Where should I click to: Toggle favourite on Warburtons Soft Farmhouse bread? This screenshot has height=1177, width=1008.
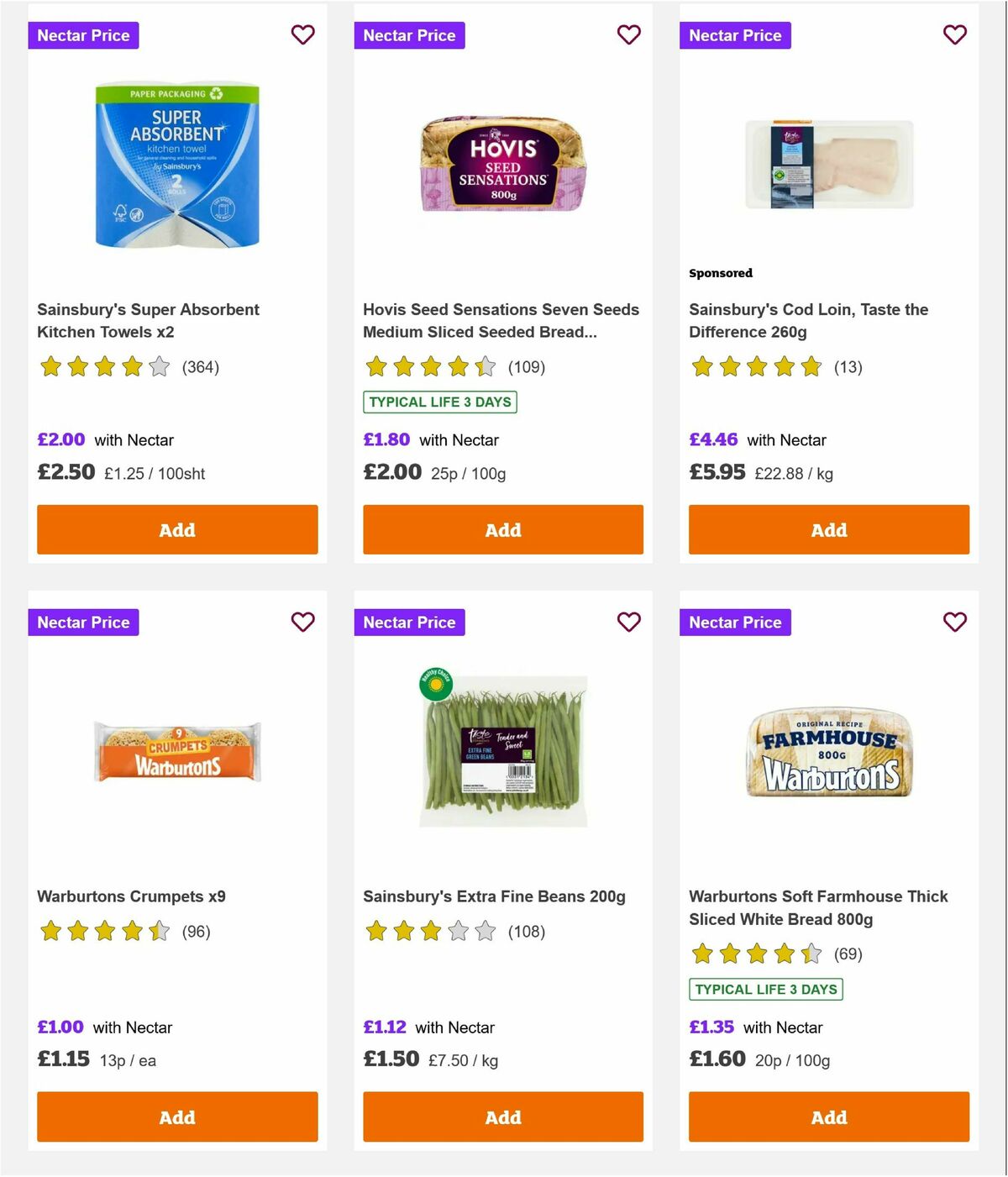[x=954, y=622]
